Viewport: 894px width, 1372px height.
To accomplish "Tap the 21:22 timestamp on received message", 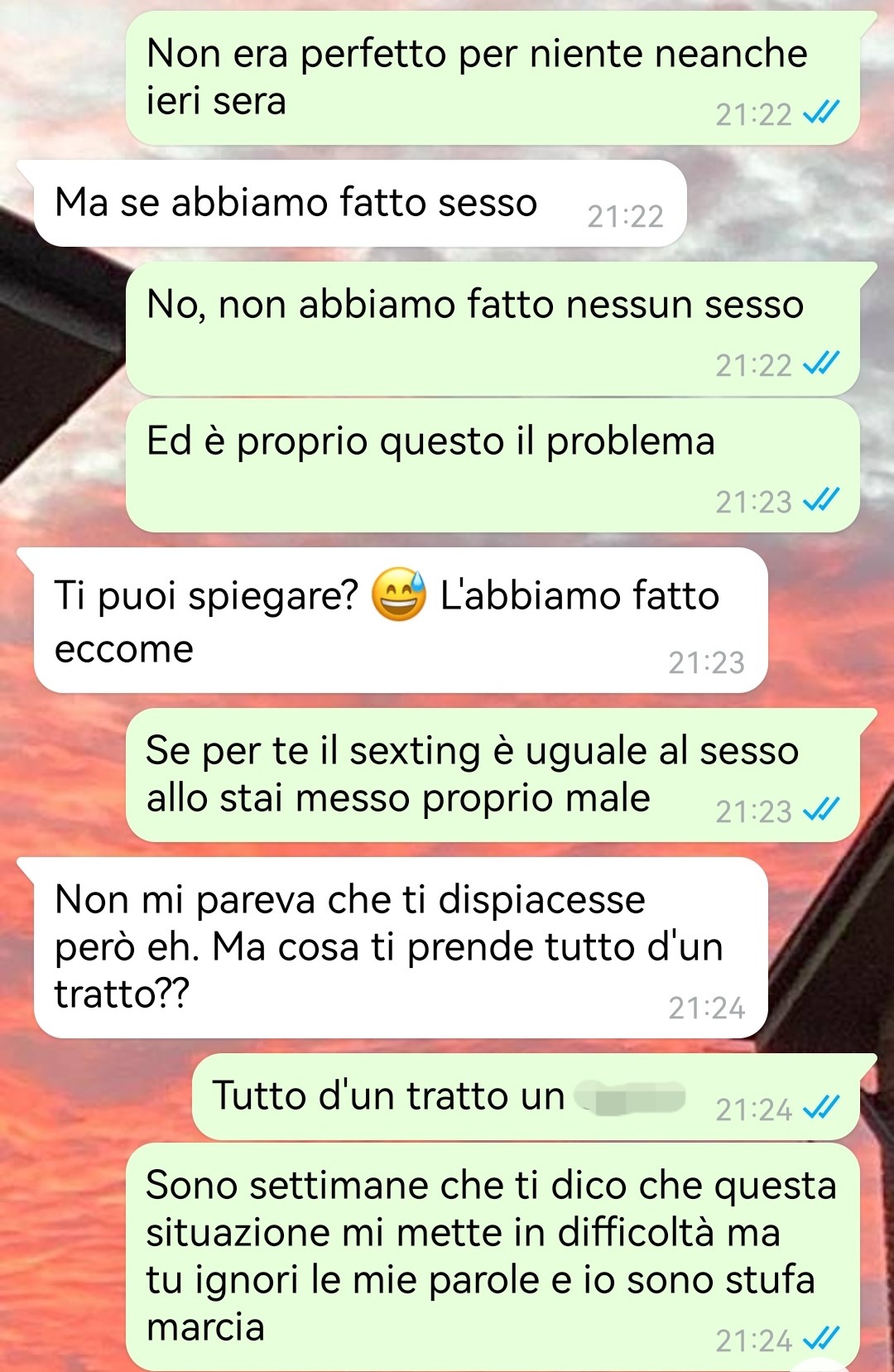I will 625,217.
